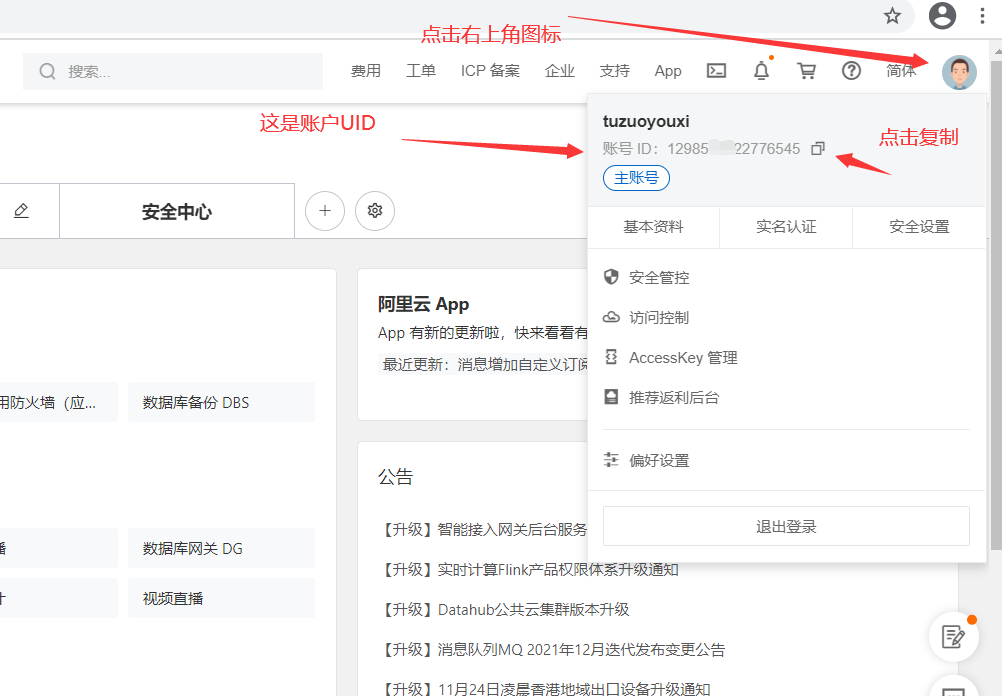
Task: Open the firewall 防火墙 product shortcut
Action: point(58,402)
